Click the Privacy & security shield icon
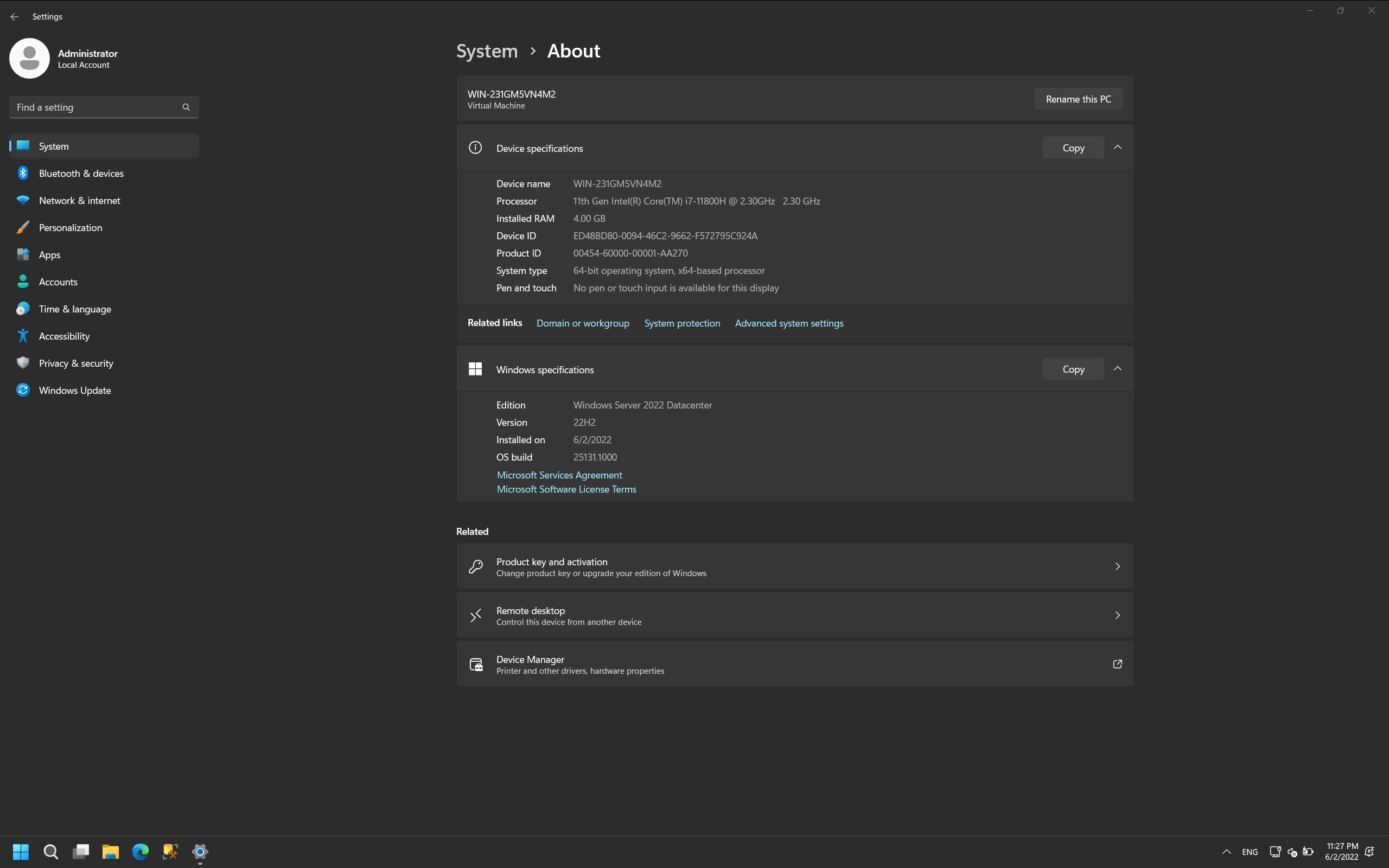 coord(22,363)
